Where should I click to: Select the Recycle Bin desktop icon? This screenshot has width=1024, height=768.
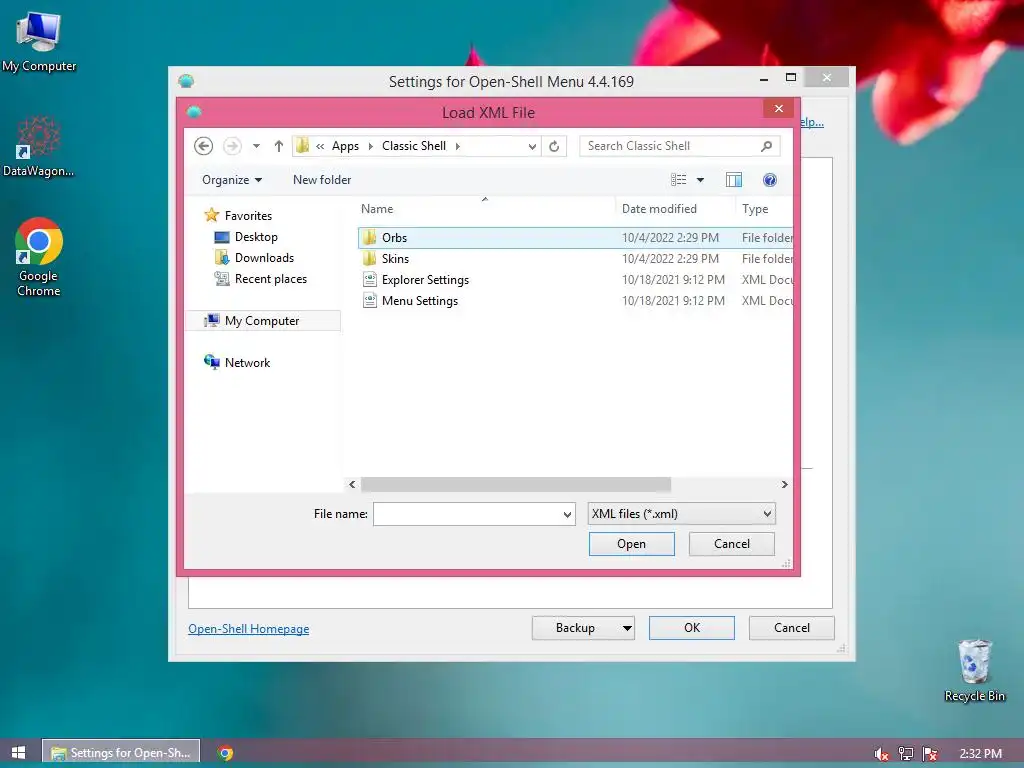tap(974, 670)
